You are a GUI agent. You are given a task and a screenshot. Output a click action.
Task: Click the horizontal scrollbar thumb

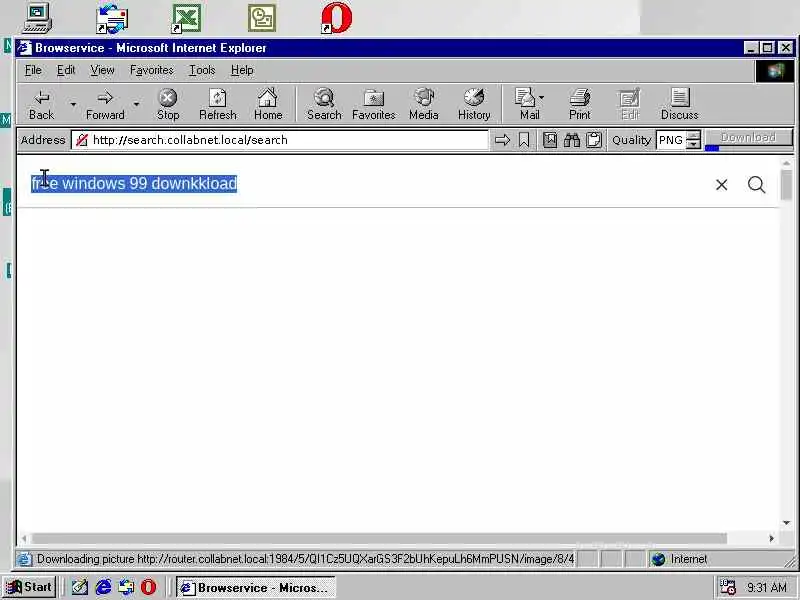(379, 538)
